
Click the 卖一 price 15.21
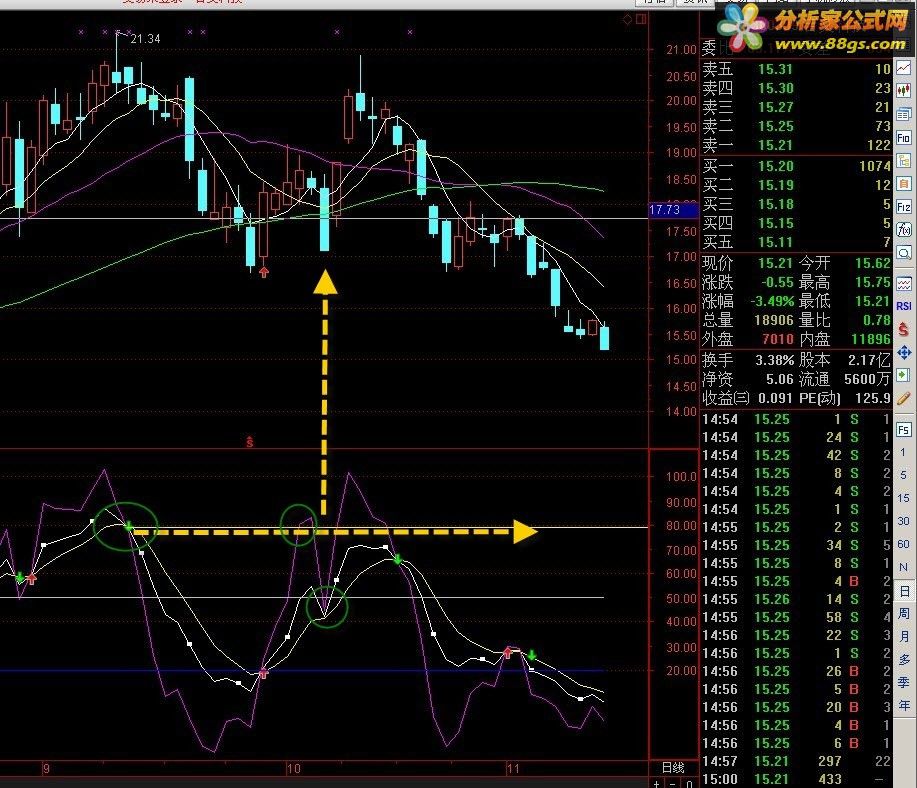pyautogui.click(x=775, y=145)
